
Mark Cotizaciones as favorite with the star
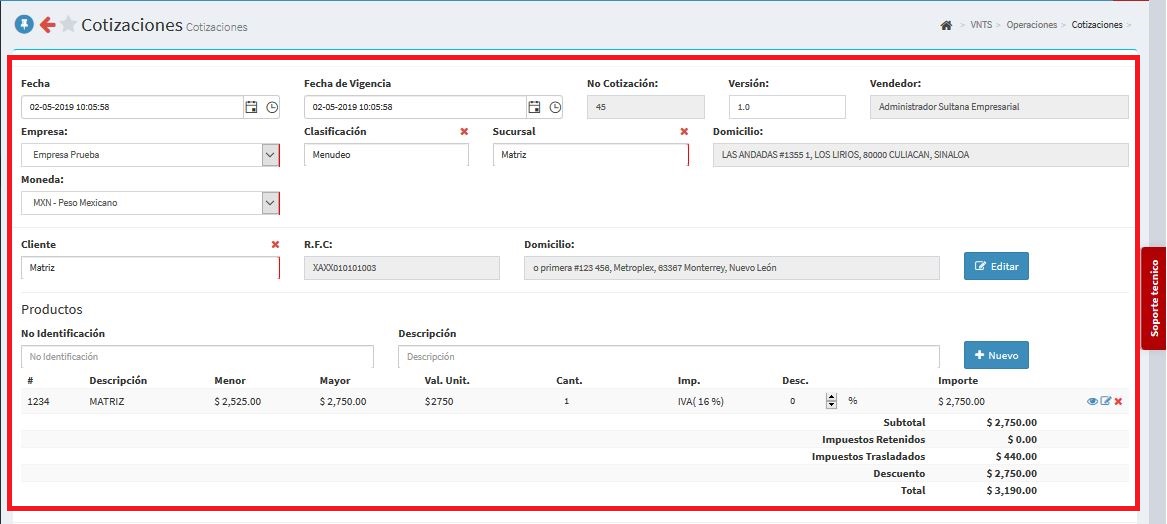[68, 25]
